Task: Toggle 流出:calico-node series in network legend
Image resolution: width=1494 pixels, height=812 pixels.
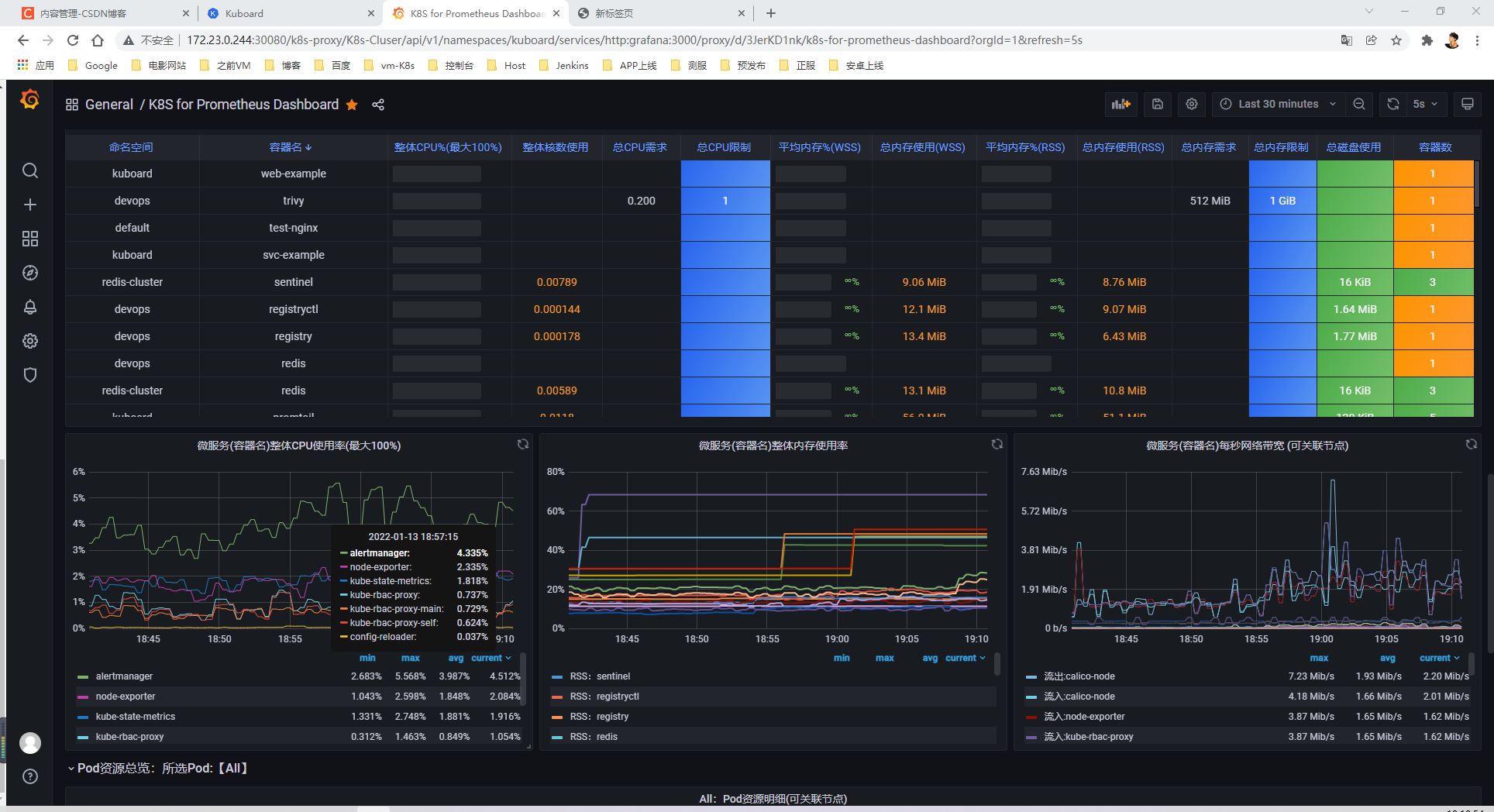Action: (1079, 676)
